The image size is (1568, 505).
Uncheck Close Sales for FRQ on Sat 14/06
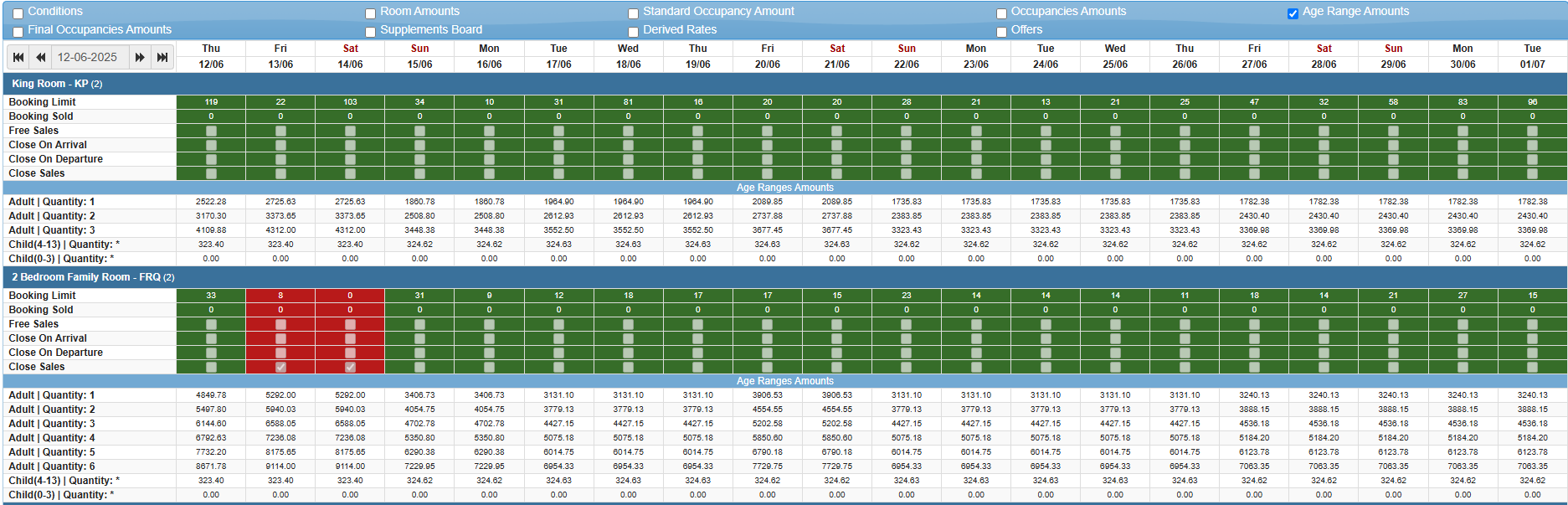(x=350, y=366)
